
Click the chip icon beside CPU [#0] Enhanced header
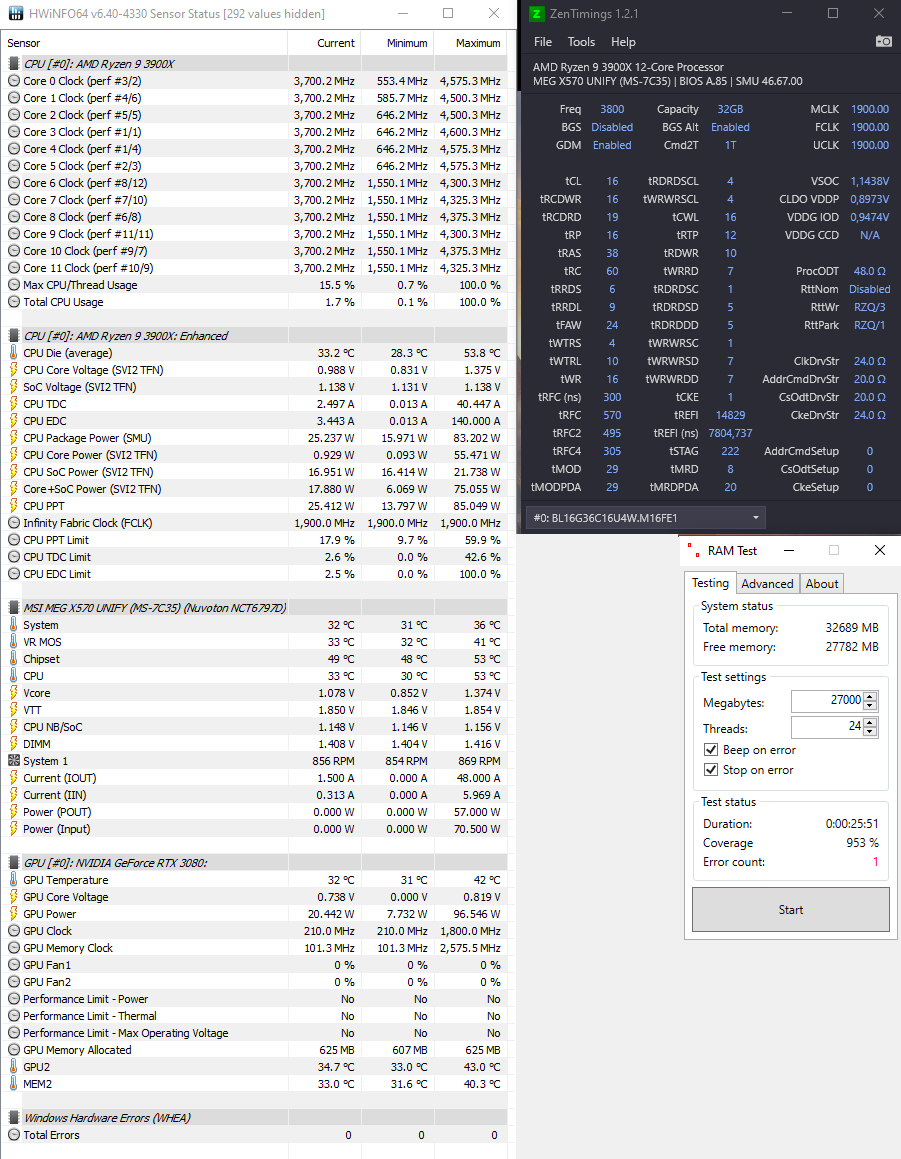point(14,336)
